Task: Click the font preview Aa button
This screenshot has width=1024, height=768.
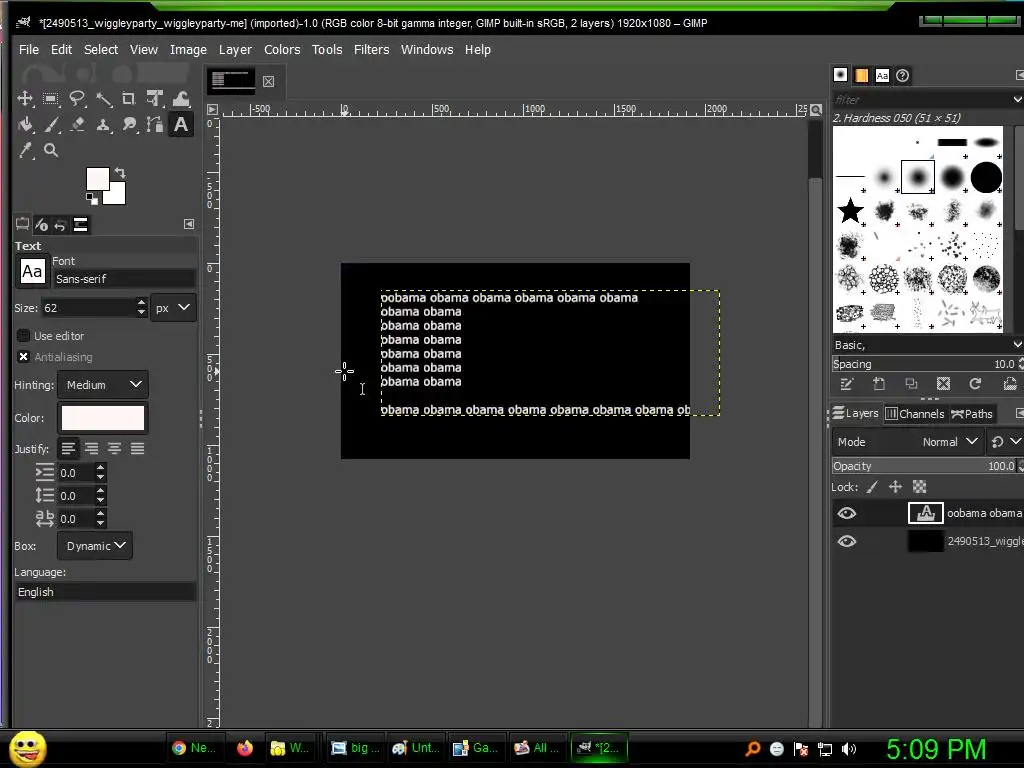Action: click(x=32, y=271)
